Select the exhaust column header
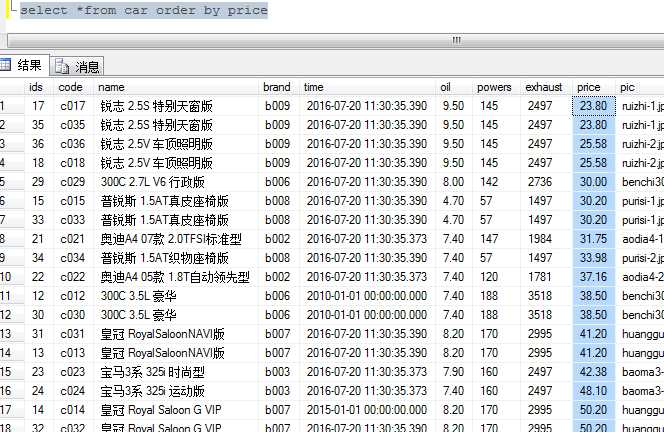Image resolution: width=664 pixels, height=432 pixels. [x=544, y=87]
